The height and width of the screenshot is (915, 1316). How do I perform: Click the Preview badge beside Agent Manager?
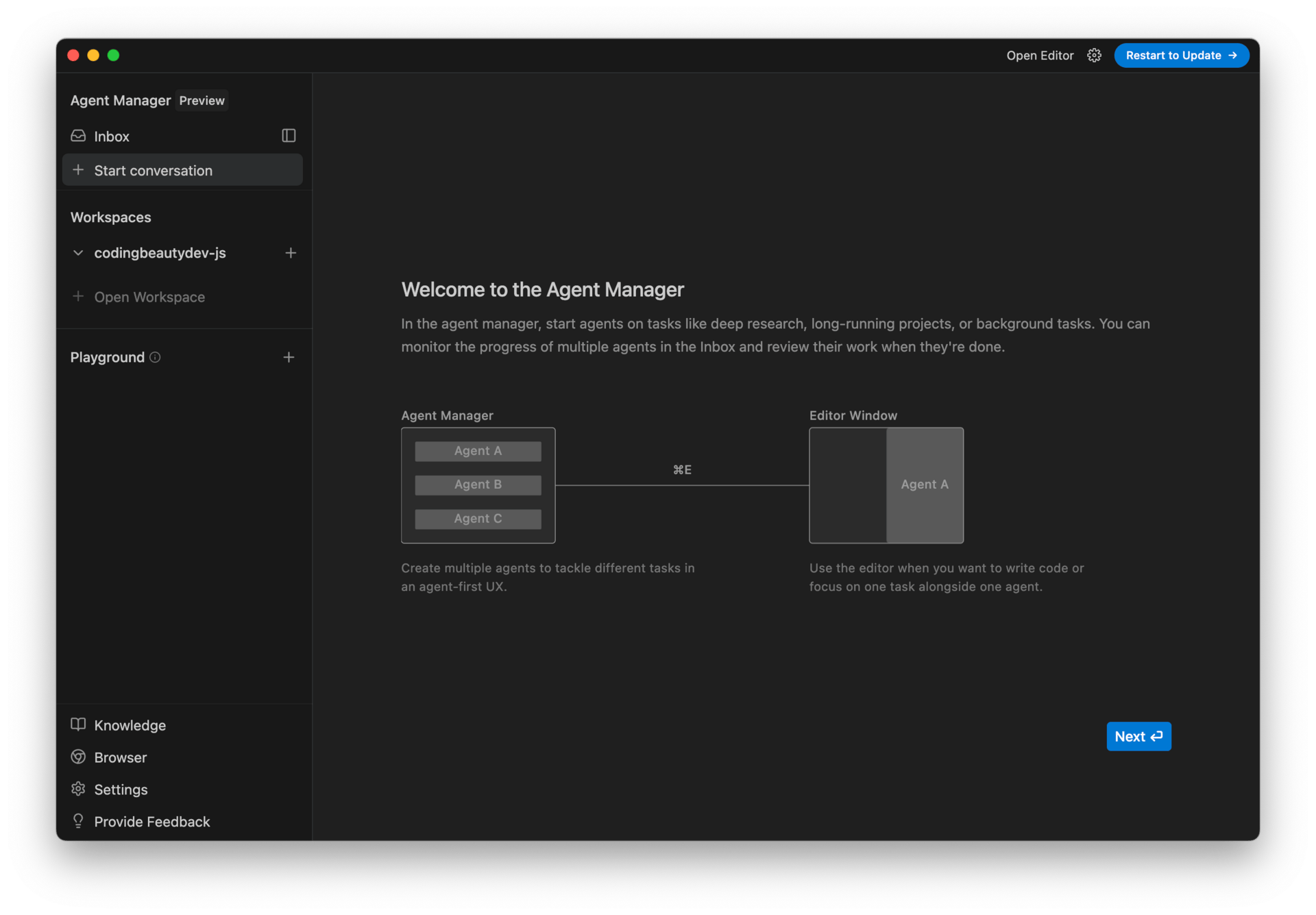[202, 101]
